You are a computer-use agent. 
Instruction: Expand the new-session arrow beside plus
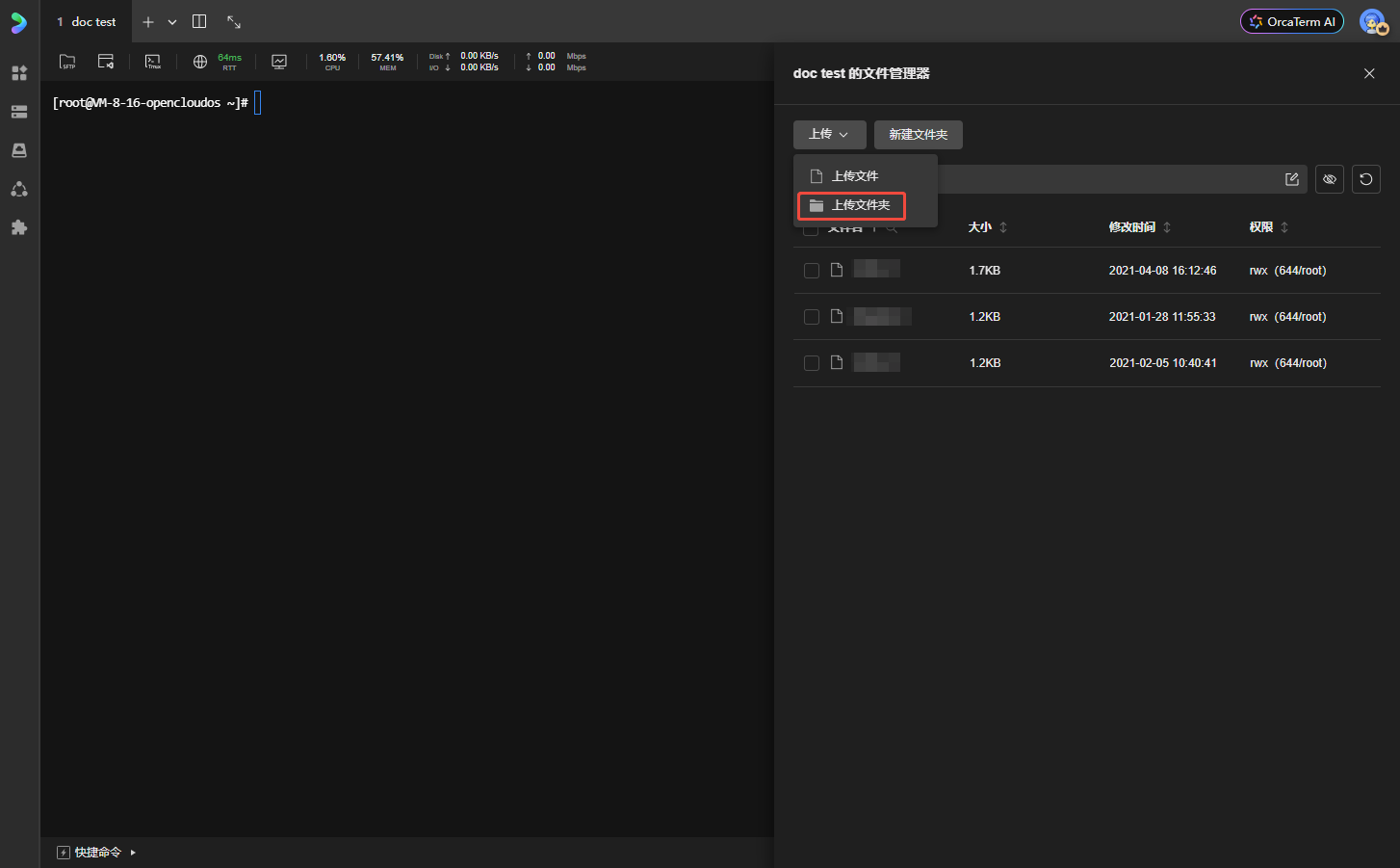point(172,22)
